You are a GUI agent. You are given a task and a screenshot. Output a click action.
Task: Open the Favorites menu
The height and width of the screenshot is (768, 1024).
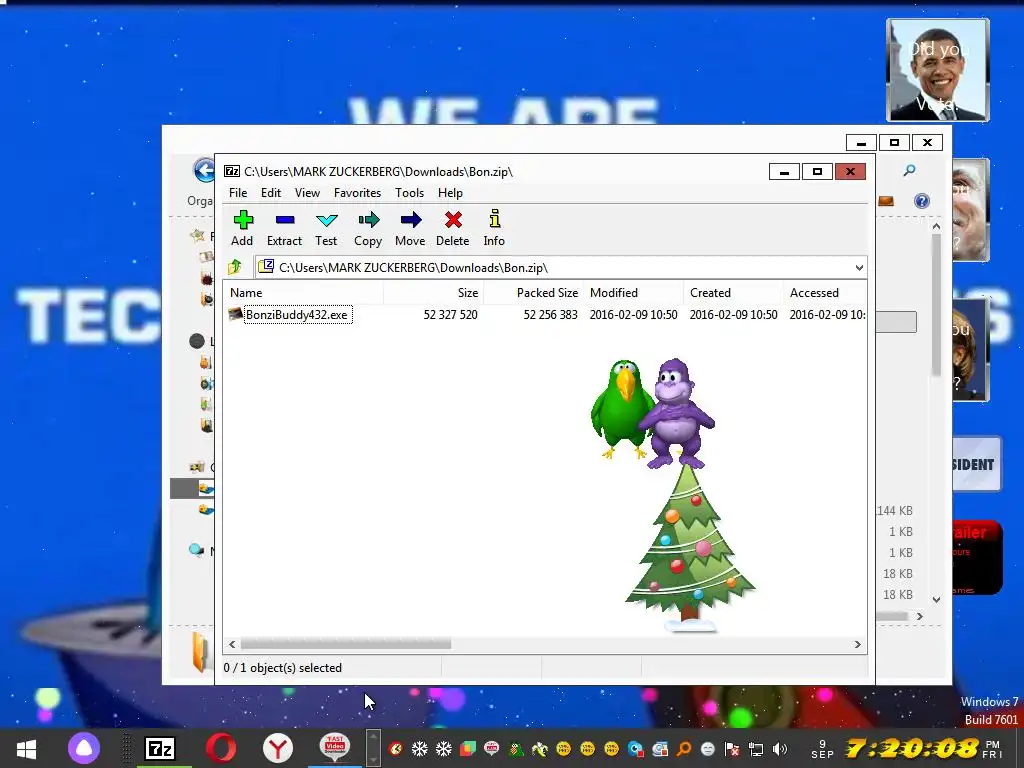(357, 193)
